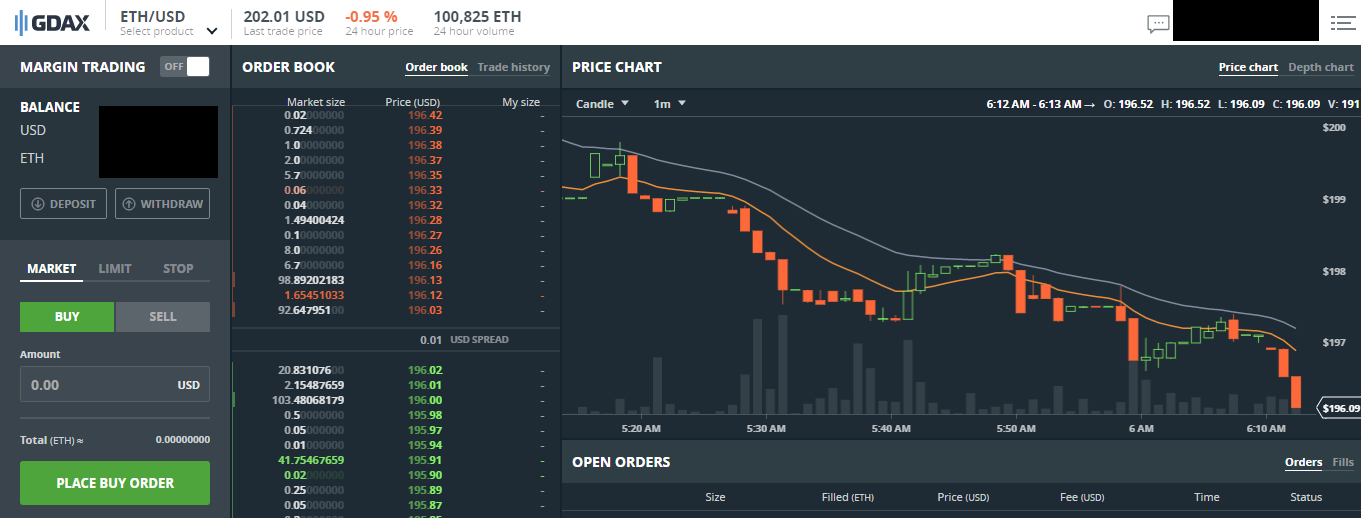Select bid price 195.98
The height and width of the screenshot is (518, 1361).
pyautogui.click(x=425, y=415)
